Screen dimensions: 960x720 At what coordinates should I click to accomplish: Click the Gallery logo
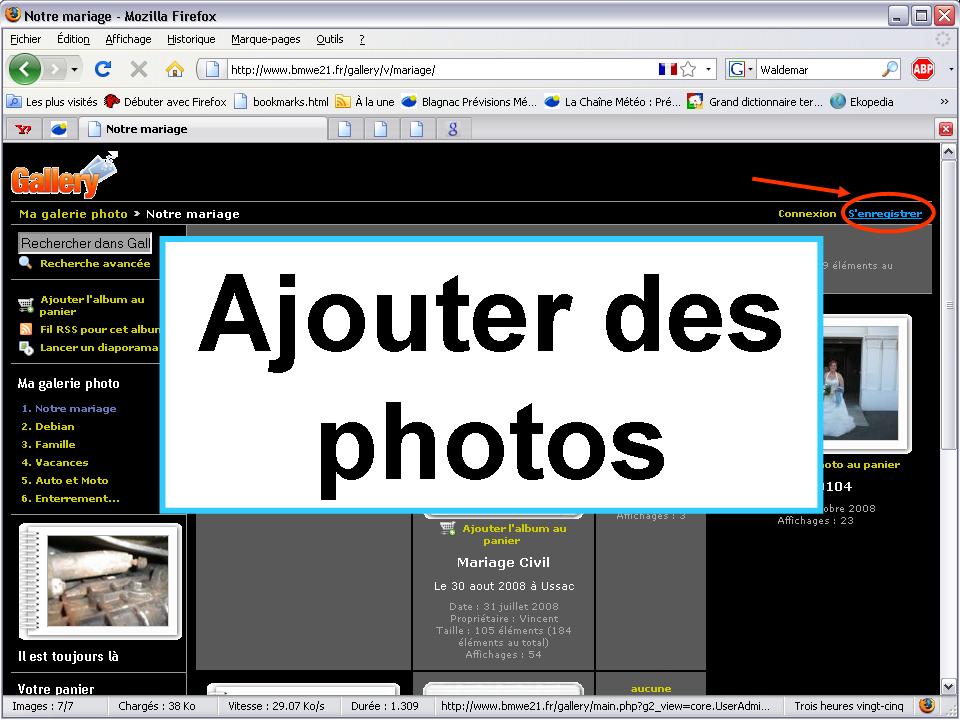point(62,178)
